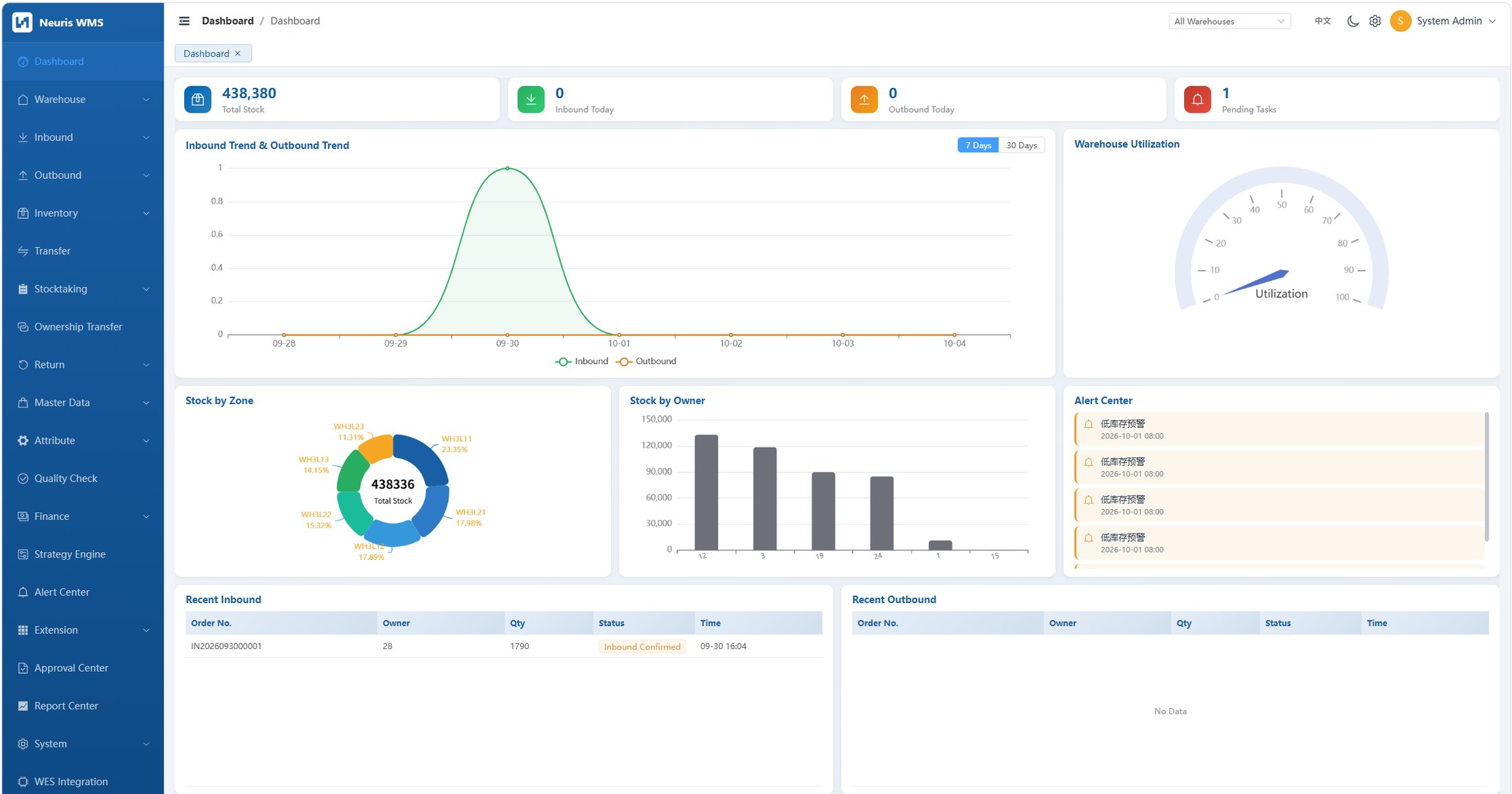The height and width of the screenshot is (794, 1512).
Task: Click the Inbound Confirmed status tag
Action: coord(642,646)
